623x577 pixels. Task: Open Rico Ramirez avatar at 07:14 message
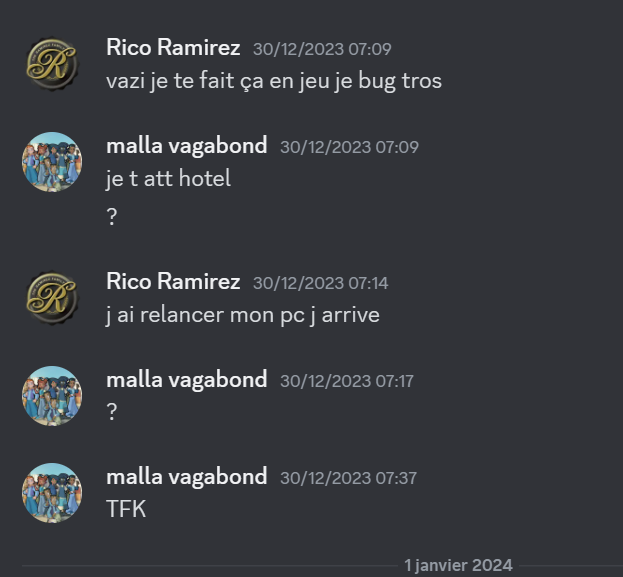pos(52,298)
